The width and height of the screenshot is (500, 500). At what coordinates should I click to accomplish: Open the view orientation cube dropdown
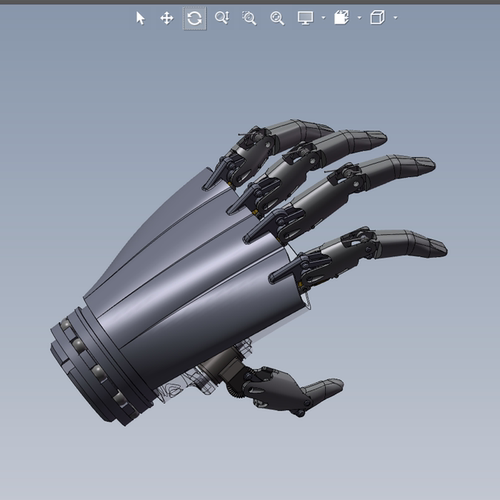coord(395,18)
